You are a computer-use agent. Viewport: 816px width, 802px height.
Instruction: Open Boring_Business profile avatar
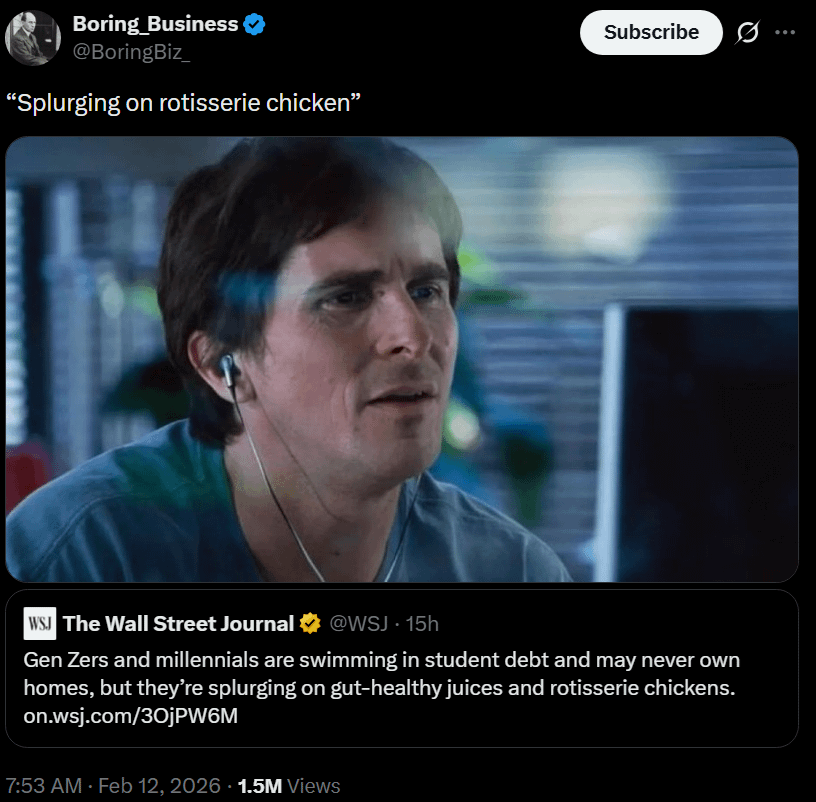click(x=34, y=37)
